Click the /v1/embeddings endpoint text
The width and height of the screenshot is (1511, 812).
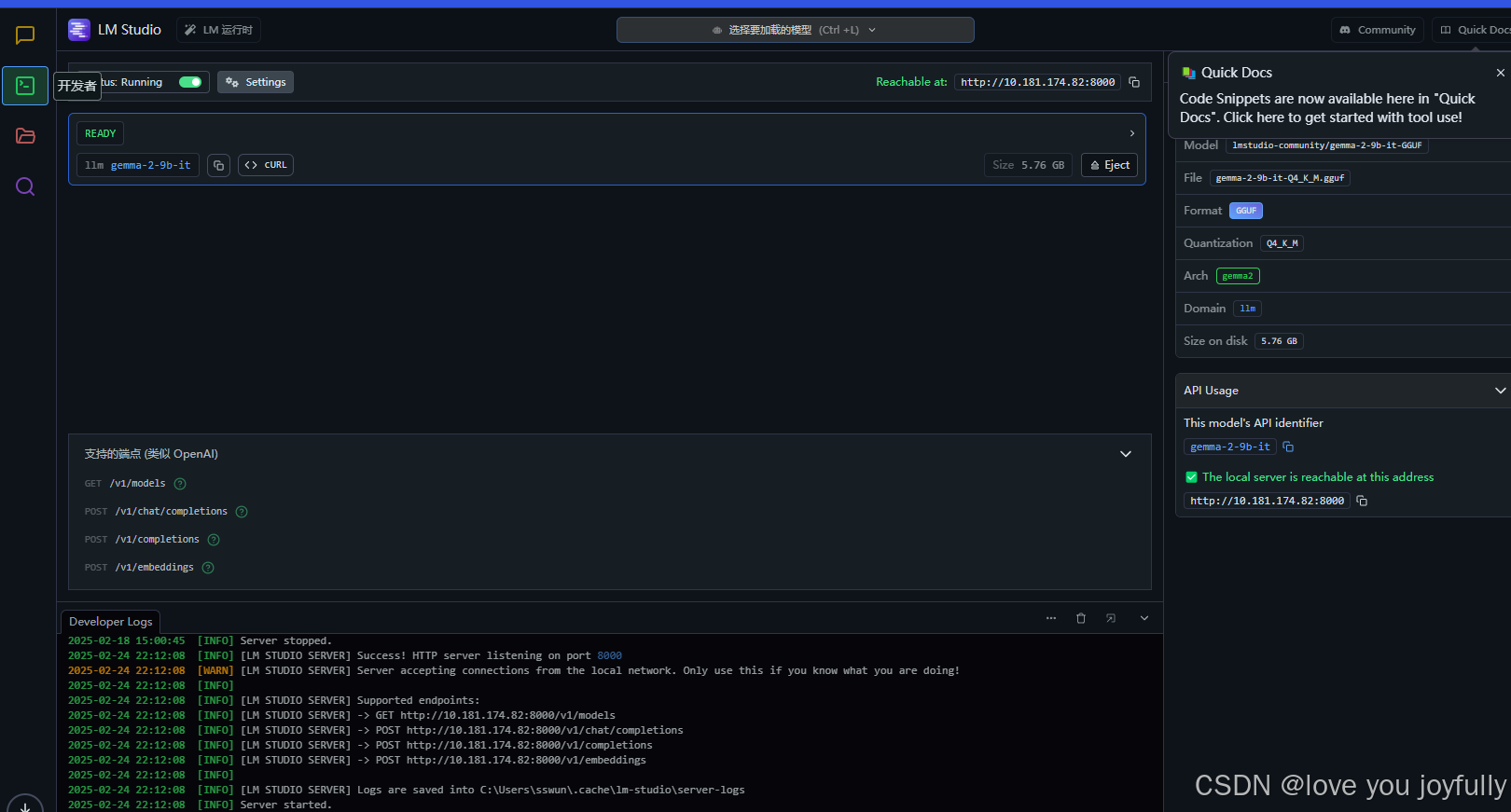[x=155, y=568]
